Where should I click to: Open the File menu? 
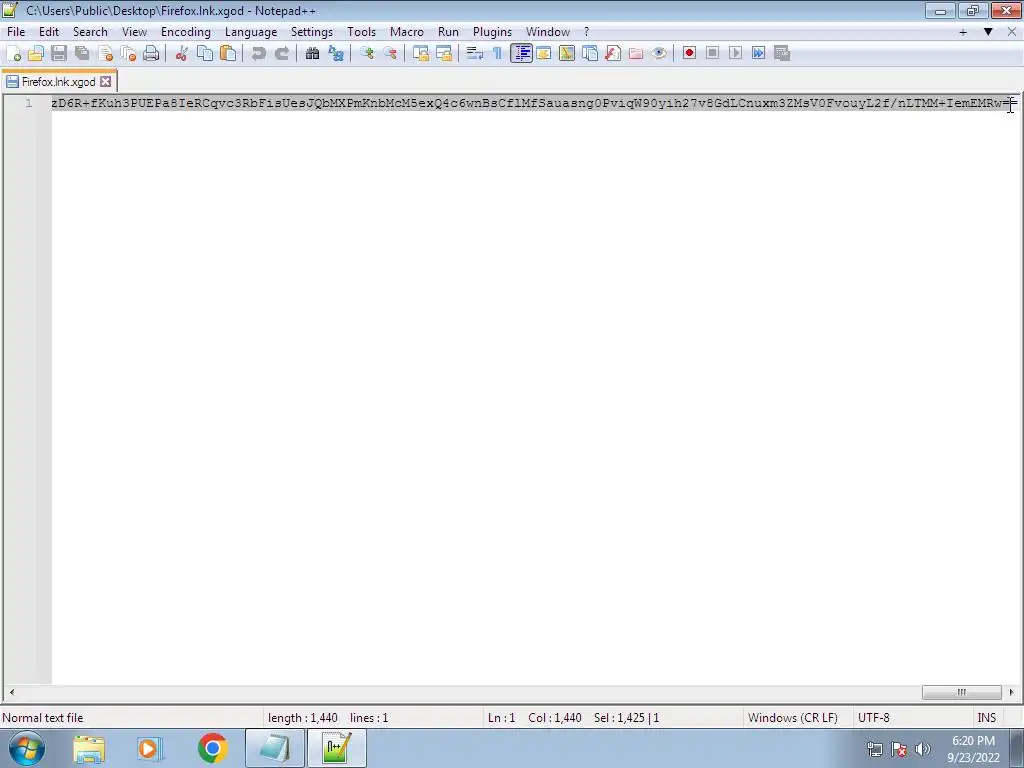[x=16, y=32]
